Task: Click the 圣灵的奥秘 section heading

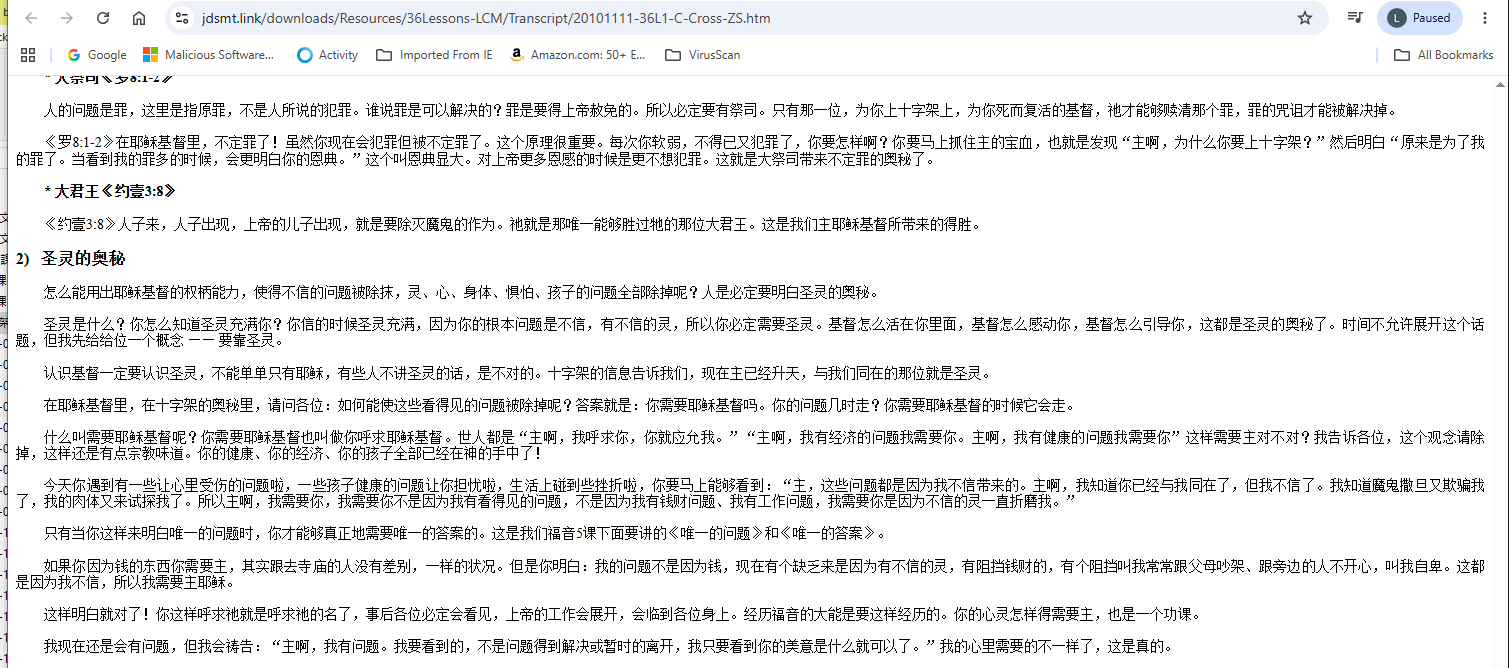Action: [x=83, y=259]
